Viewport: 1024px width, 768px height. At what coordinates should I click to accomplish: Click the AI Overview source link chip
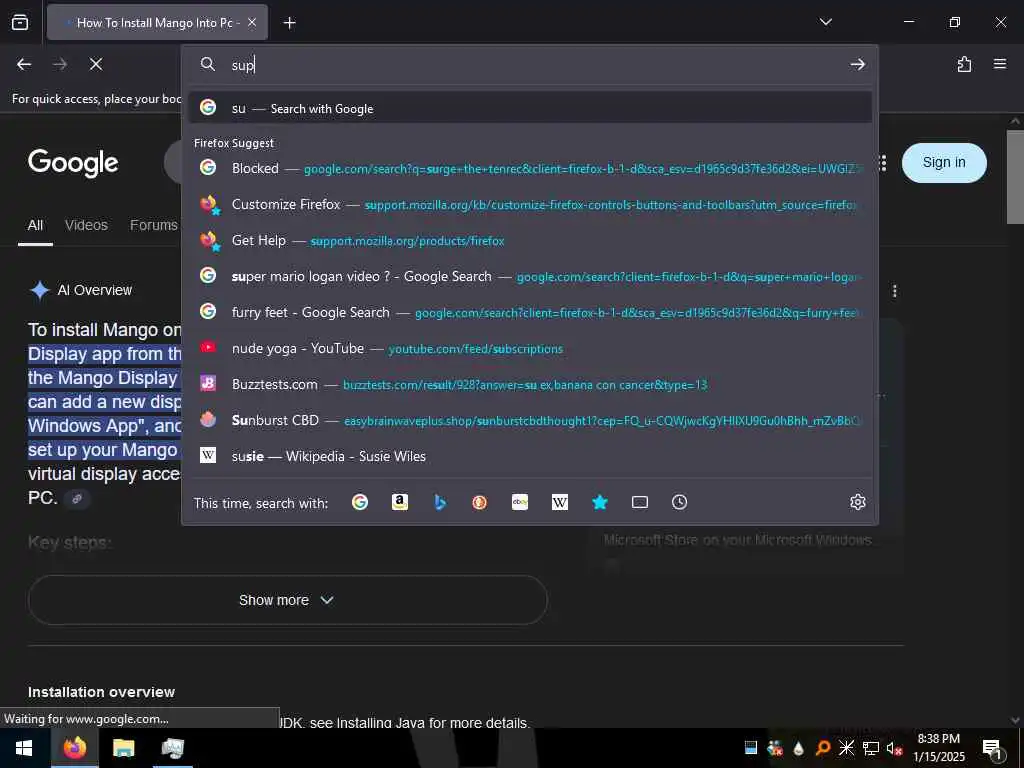coord(76,499)
